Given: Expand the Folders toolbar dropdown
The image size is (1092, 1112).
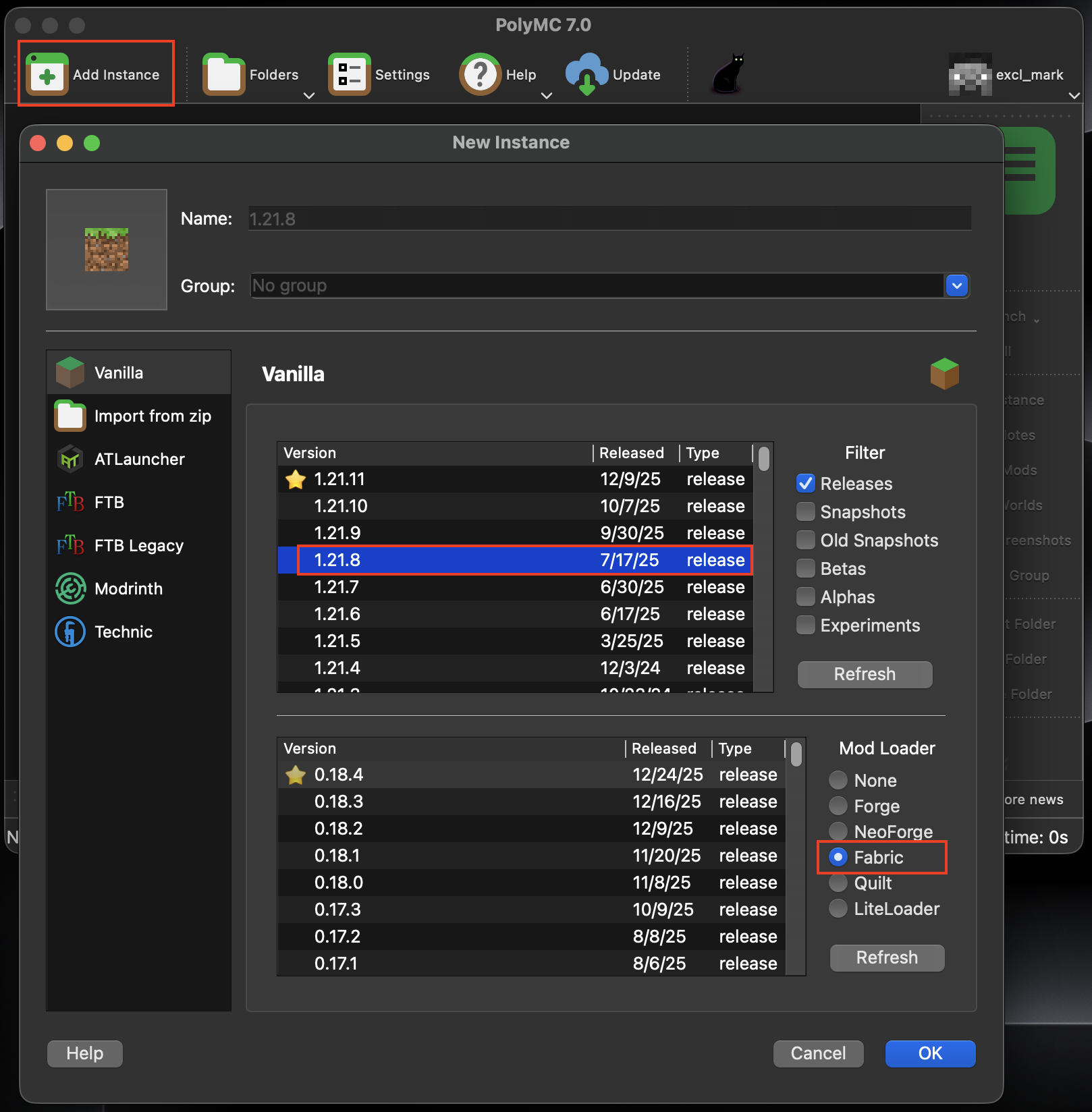Looking at the screenshot, I should point(309,96).
